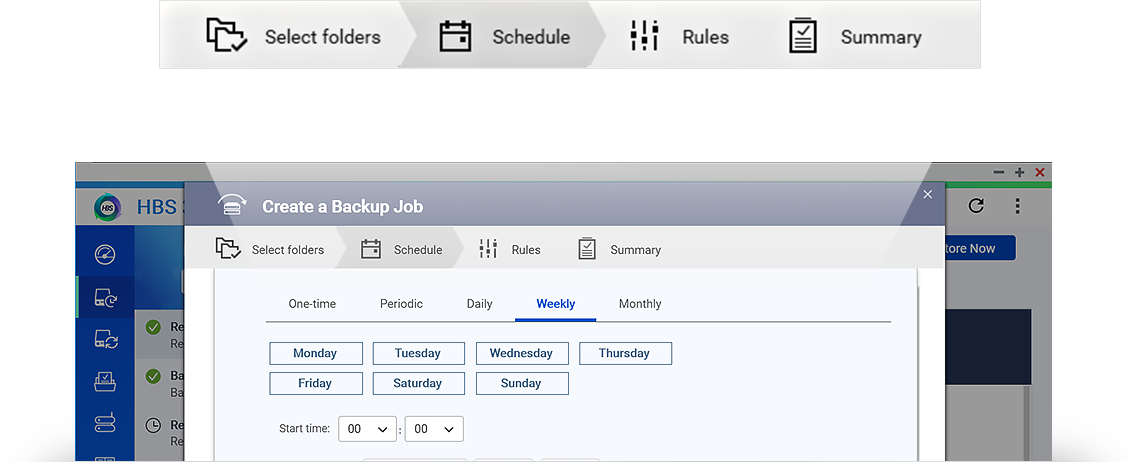Image resolution: width=1145 pixels, height=462 pixels.
Task: Click the HBS logo icon
Action: [x=107, y=208]
